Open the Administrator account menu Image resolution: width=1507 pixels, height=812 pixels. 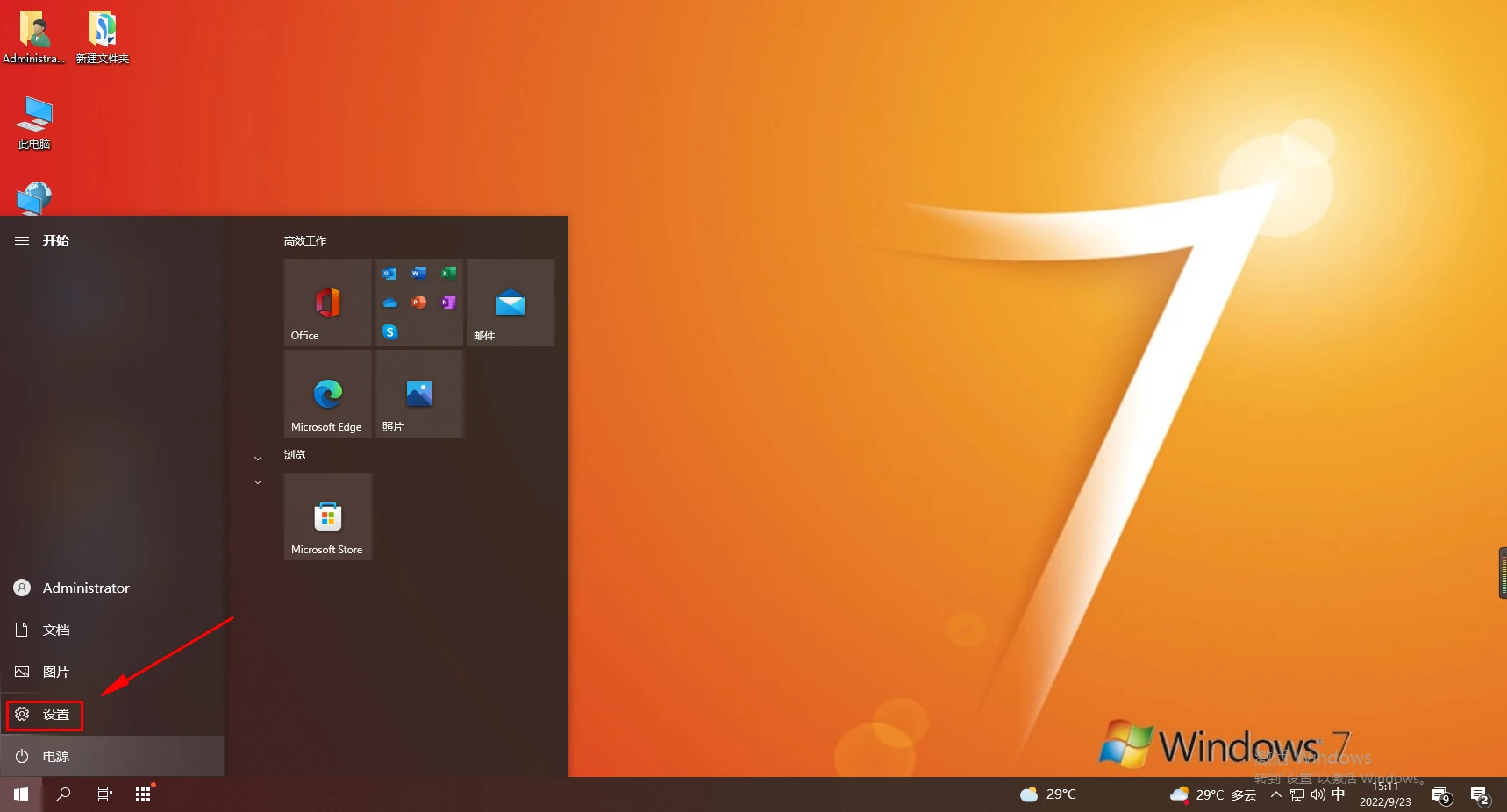click(112, 588)
